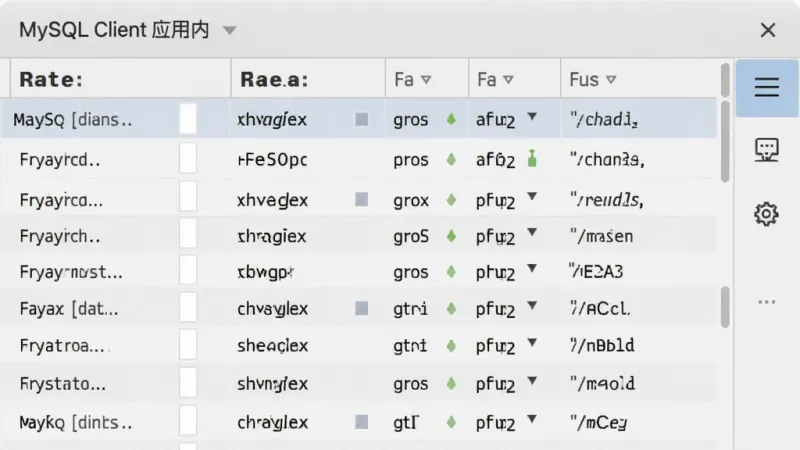This screenshot has width=800, height=450.
Task: Open the pfu2 dropdown in the Maykq row
Action: [x=532, y=419]
